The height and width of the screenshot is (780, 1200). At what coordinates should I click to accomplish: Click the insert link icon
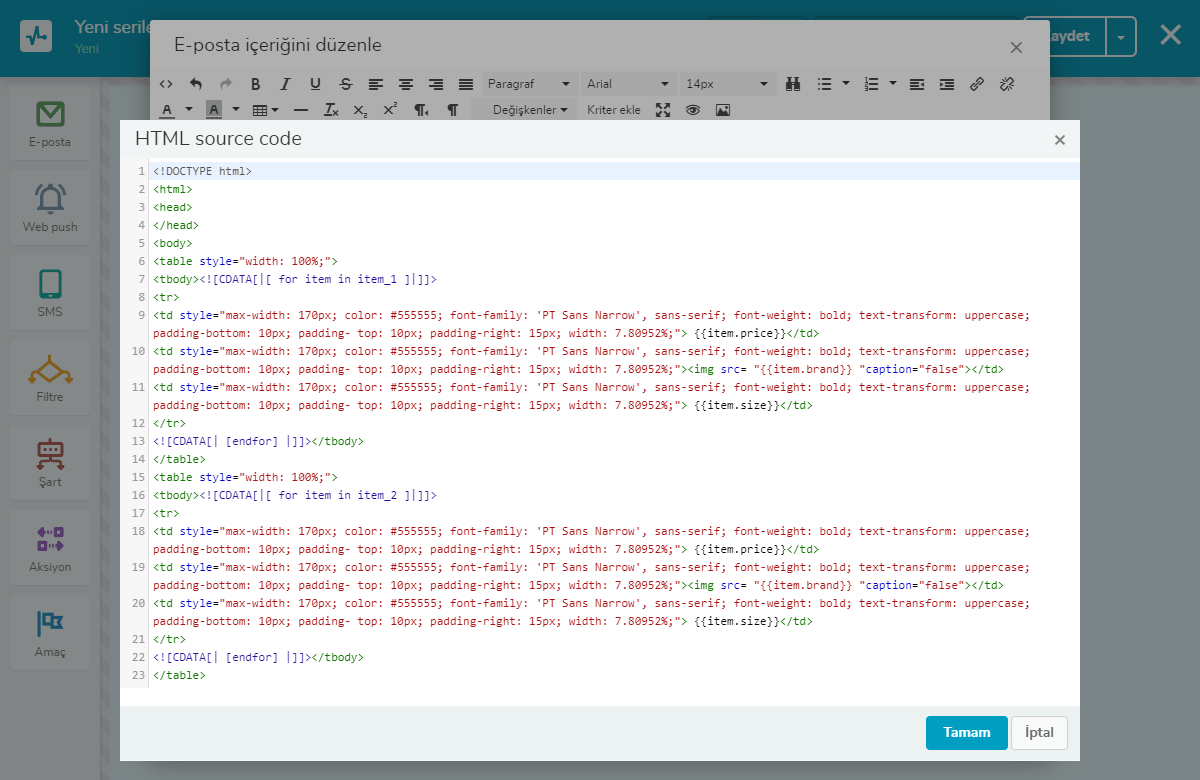pyautogui.click(x=977, y=84)
